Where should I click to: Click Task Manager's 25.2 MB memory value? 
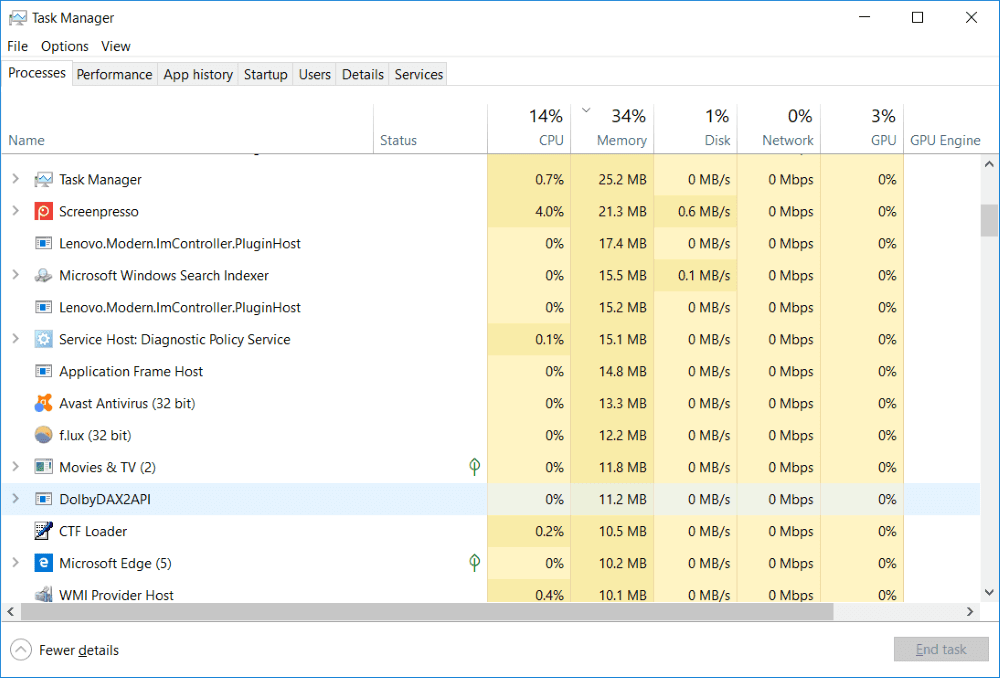[x=622, y=180]
